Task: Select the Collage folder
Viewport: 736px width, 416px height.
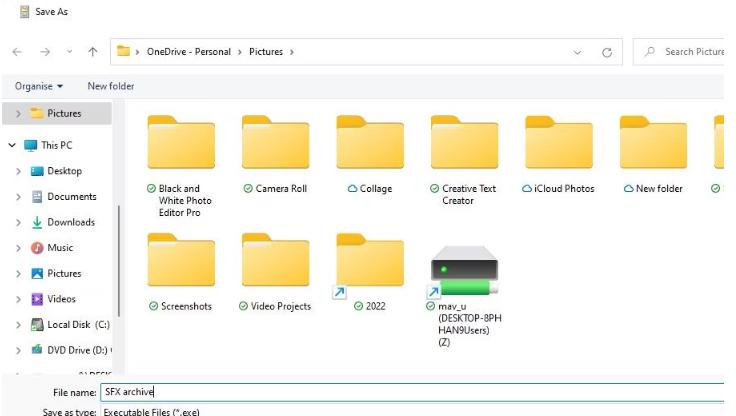Action: [x=370, y=155]
